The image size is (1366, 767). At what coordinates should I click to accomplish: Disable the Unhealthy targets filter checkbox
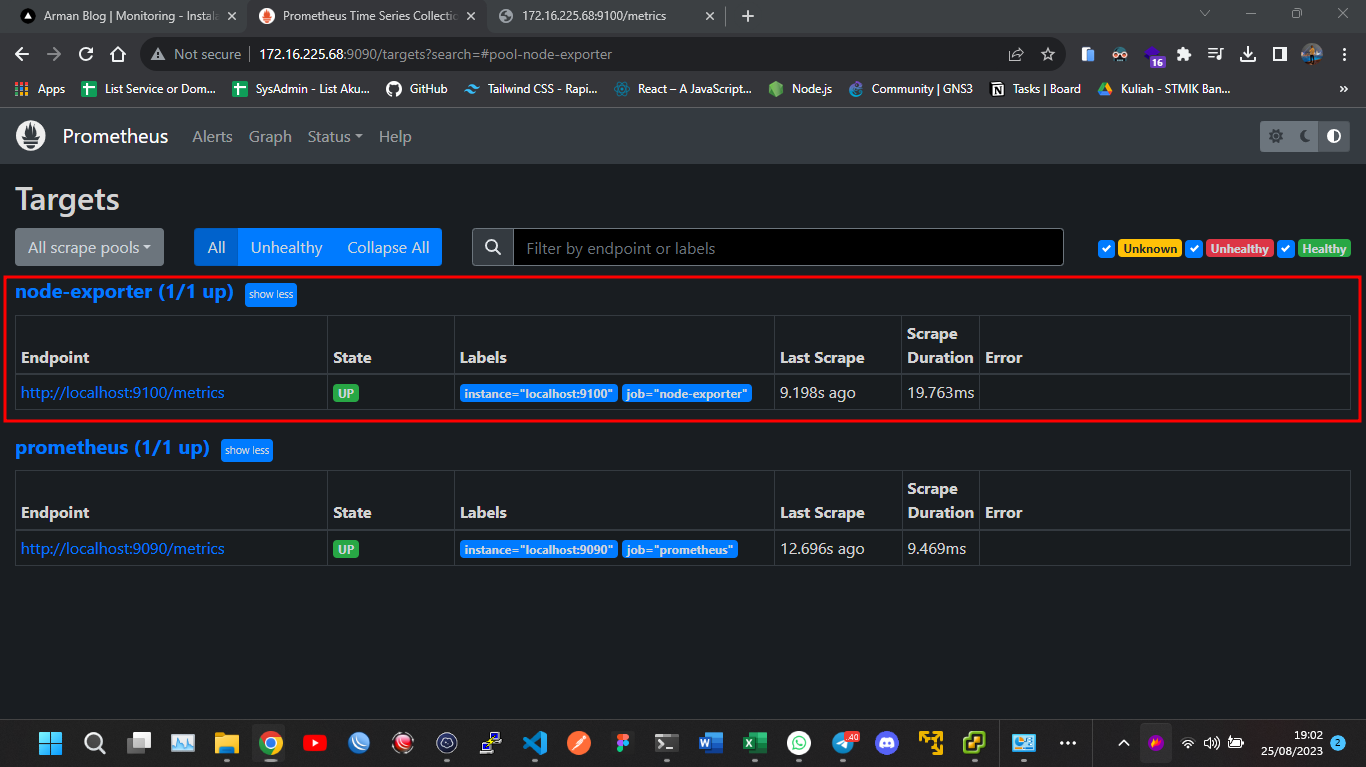pyautogui.click(x=1194, y=248)
